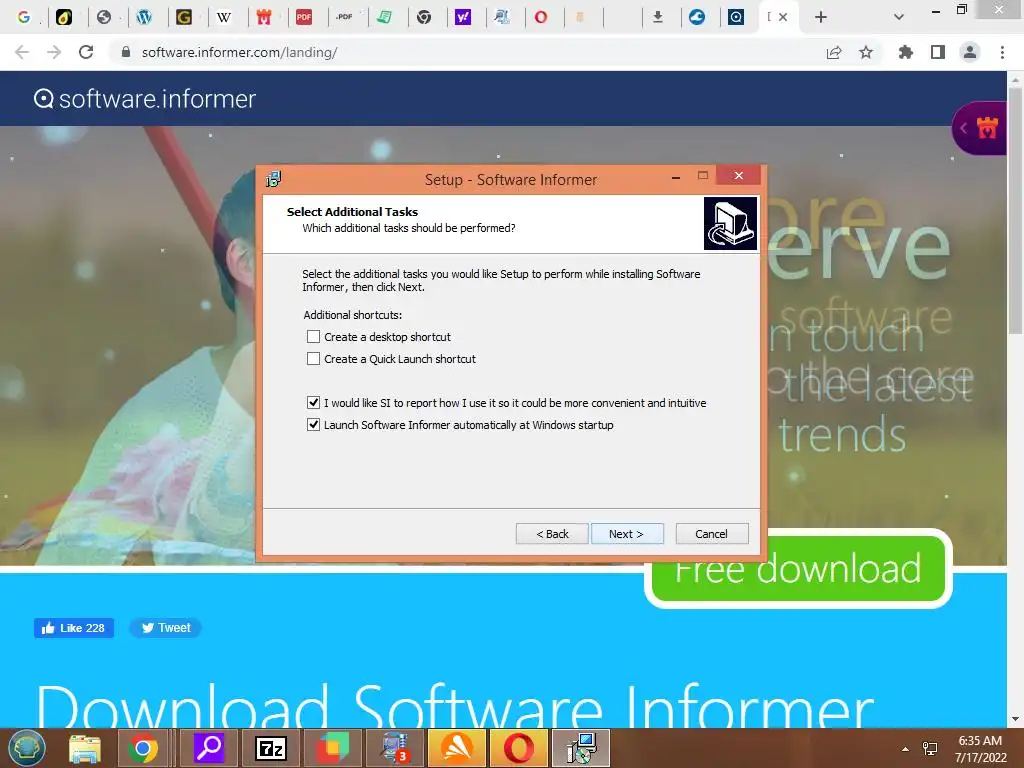1024x768 pixels.
Task: Open the clock showing 6:35 AM
Action: click(980, 749)
